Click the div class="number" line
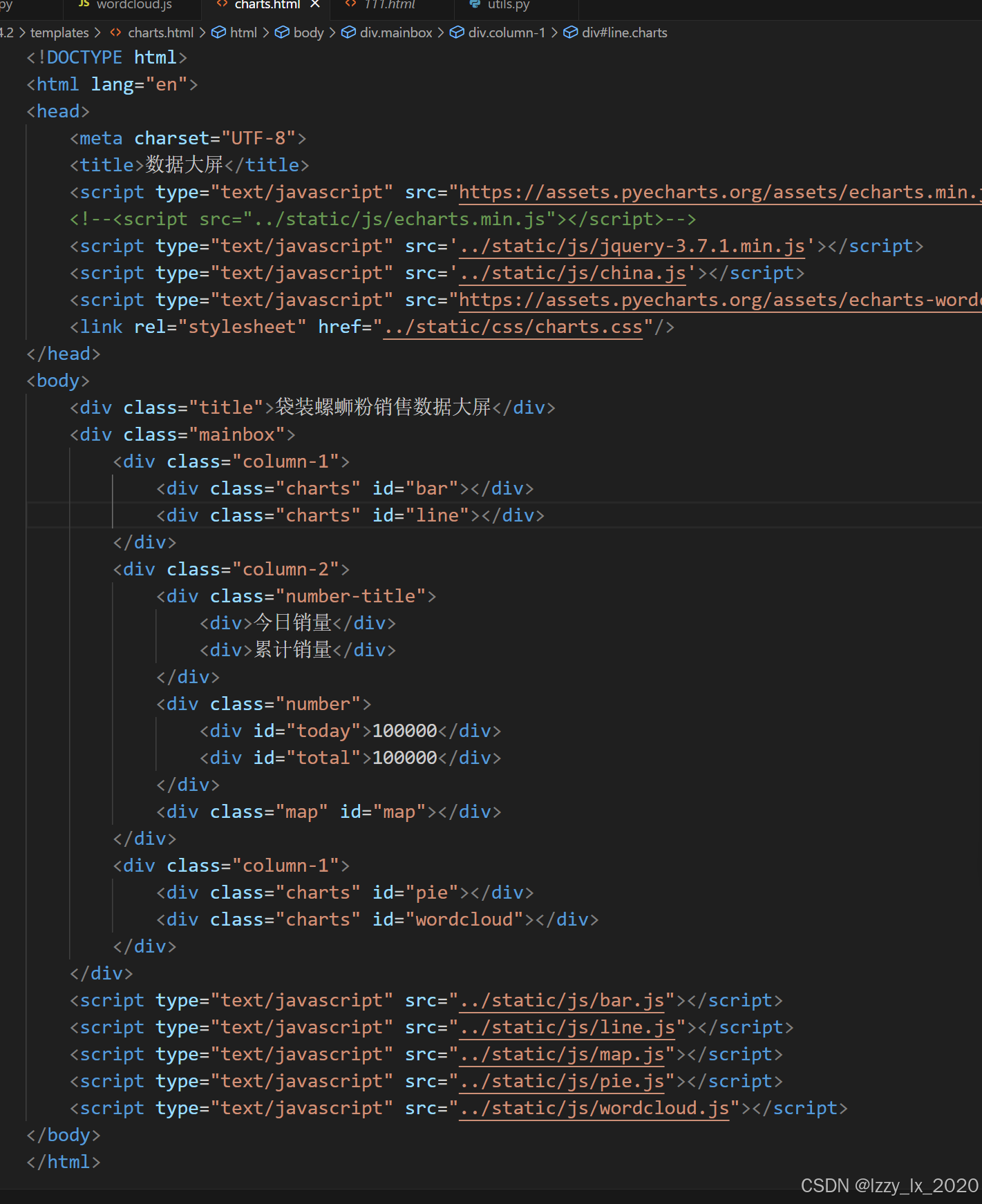Image resolution: width=982 pixels, height=1204 pixels. (x=264, y=704)
